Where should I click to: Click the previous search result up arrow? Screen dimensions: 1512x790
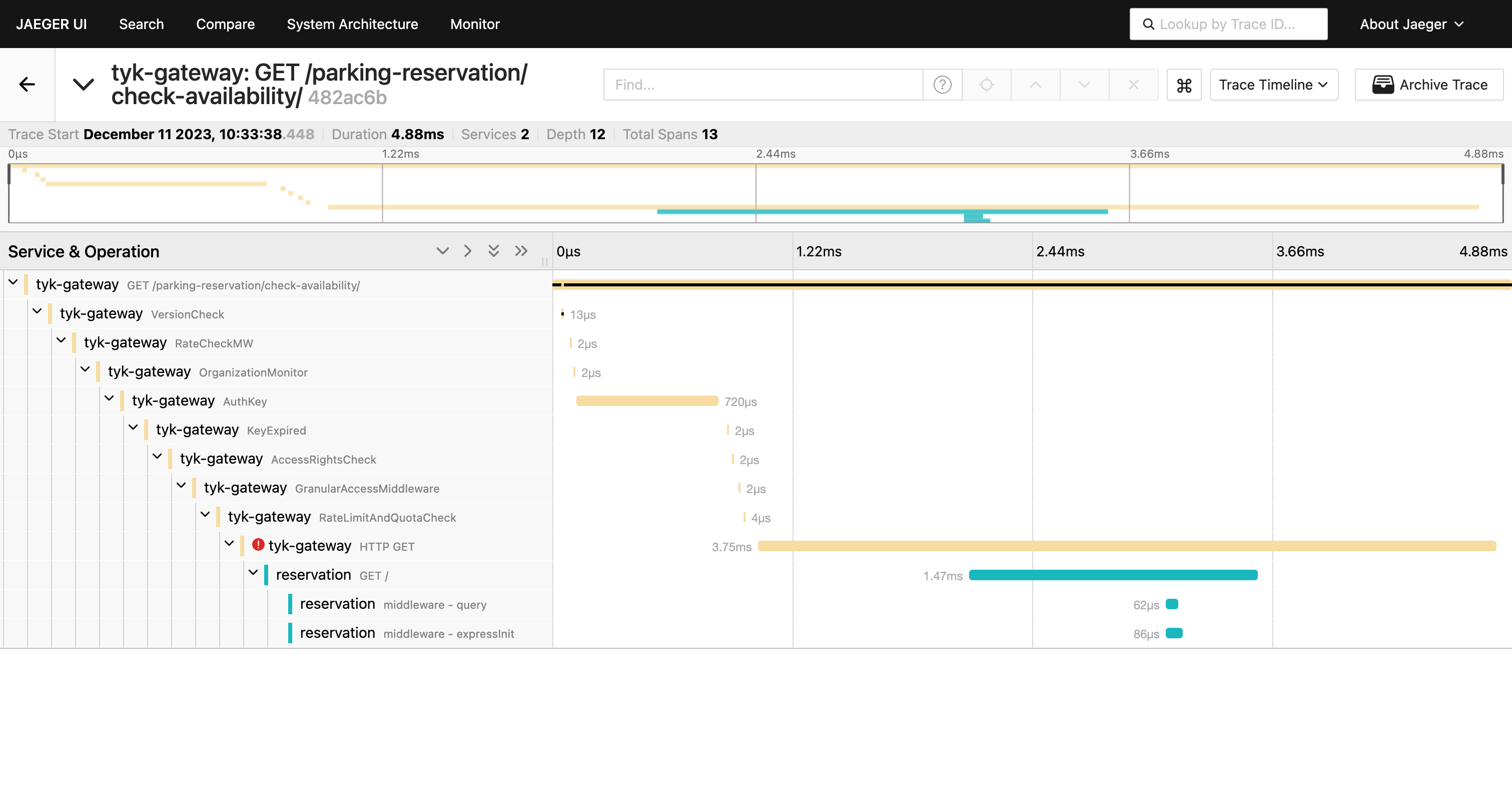pyautogui.click(x=1035, y=85)
